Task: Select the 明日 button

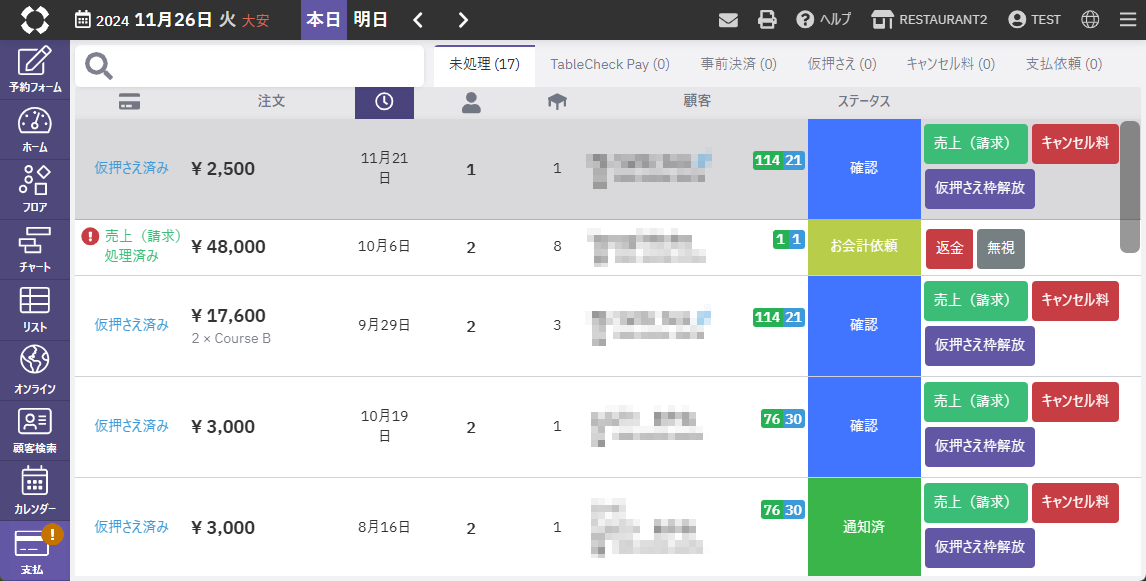Action: click(x=371, y=20)
